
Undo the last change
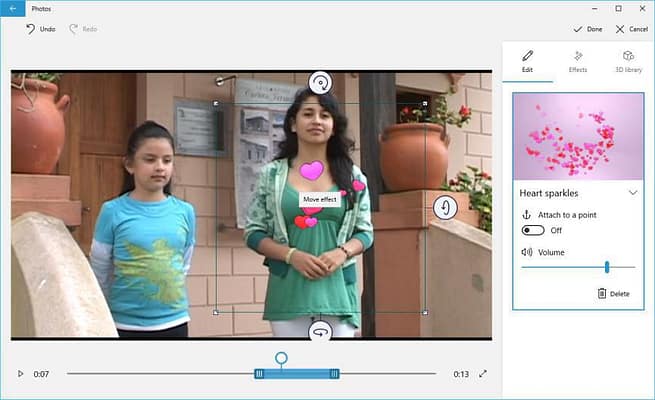pyautogui.click(x=41, y=29)
